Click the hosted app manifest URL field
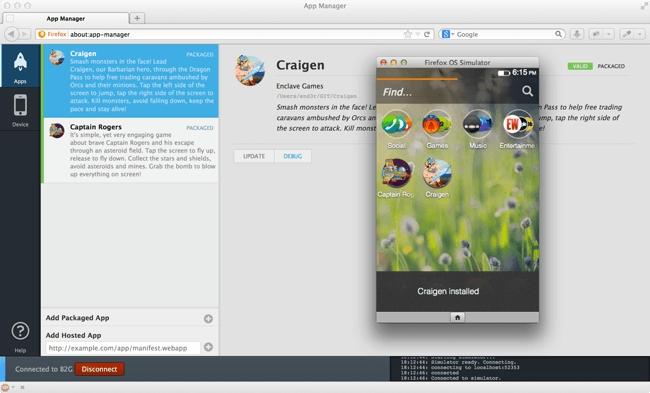This screenshot has width=650, height=393. tap(123, 348)
